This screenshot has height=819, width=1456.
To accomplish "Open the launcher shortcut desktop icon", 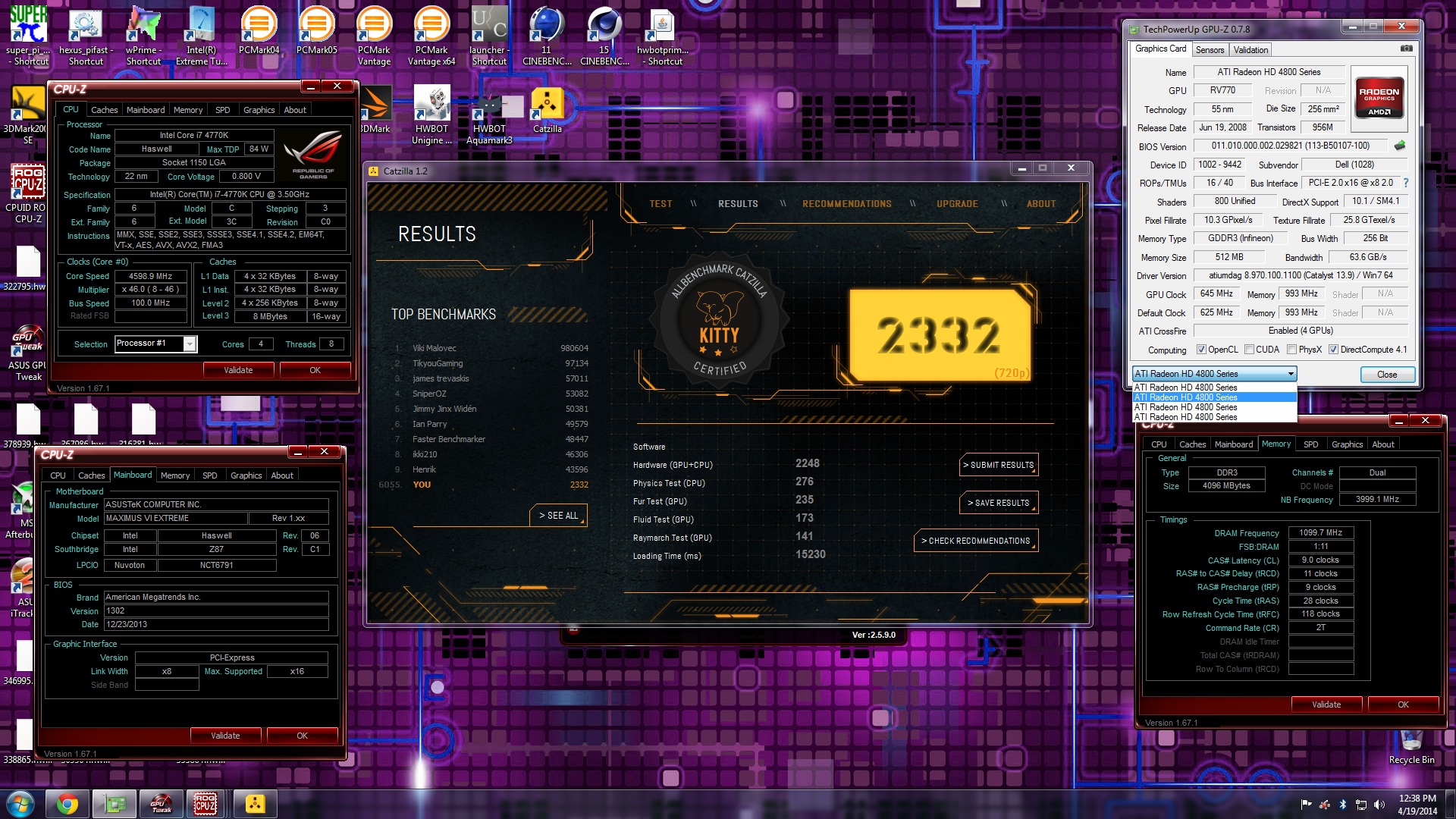I will (489, 36).
